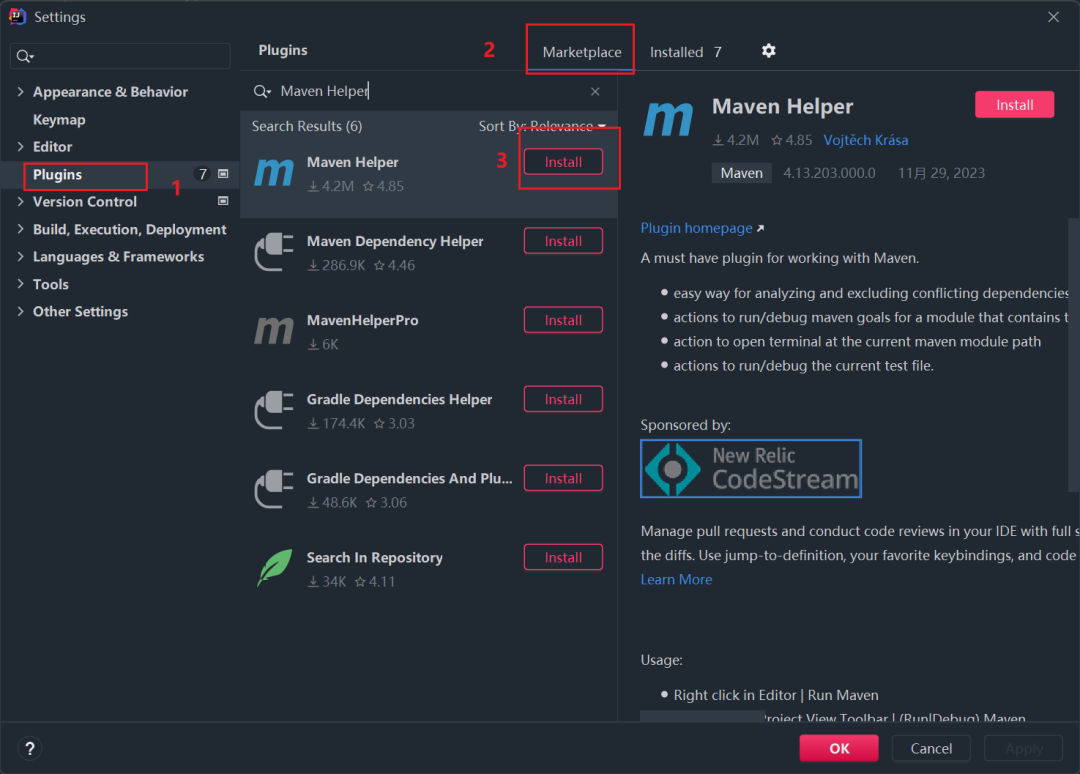Image resolution: width=1080 pixels, height=774 pixels.
Task: Click the JetBrains IDE logo in title bar
Action: pyautogui.click(x=17, y=17)
